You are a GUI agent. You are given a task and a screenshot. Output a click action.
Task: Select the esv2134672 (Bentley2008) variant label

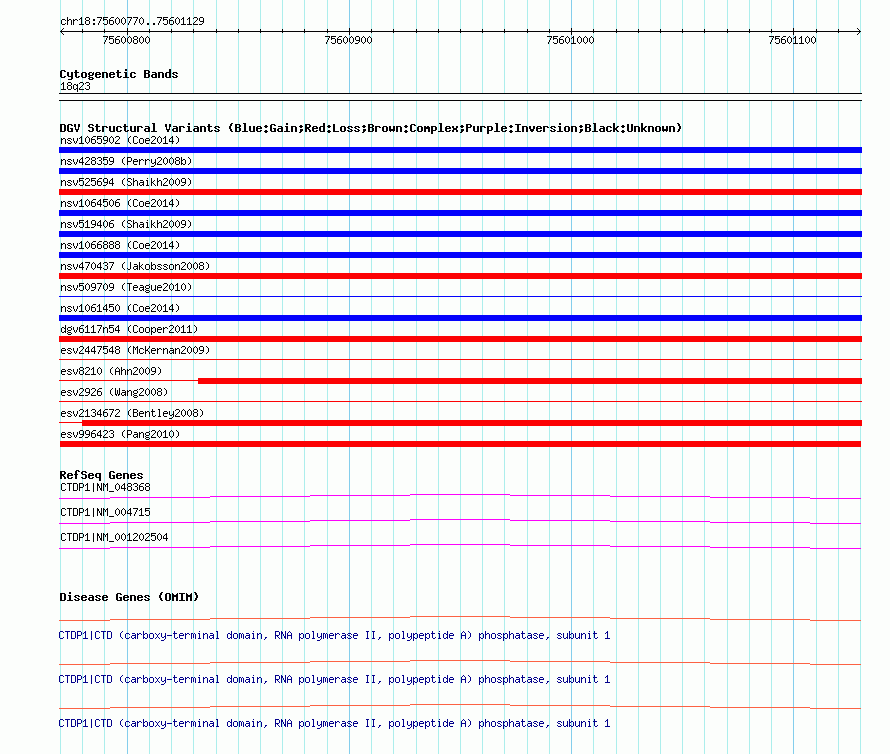(x=132, y=413)
